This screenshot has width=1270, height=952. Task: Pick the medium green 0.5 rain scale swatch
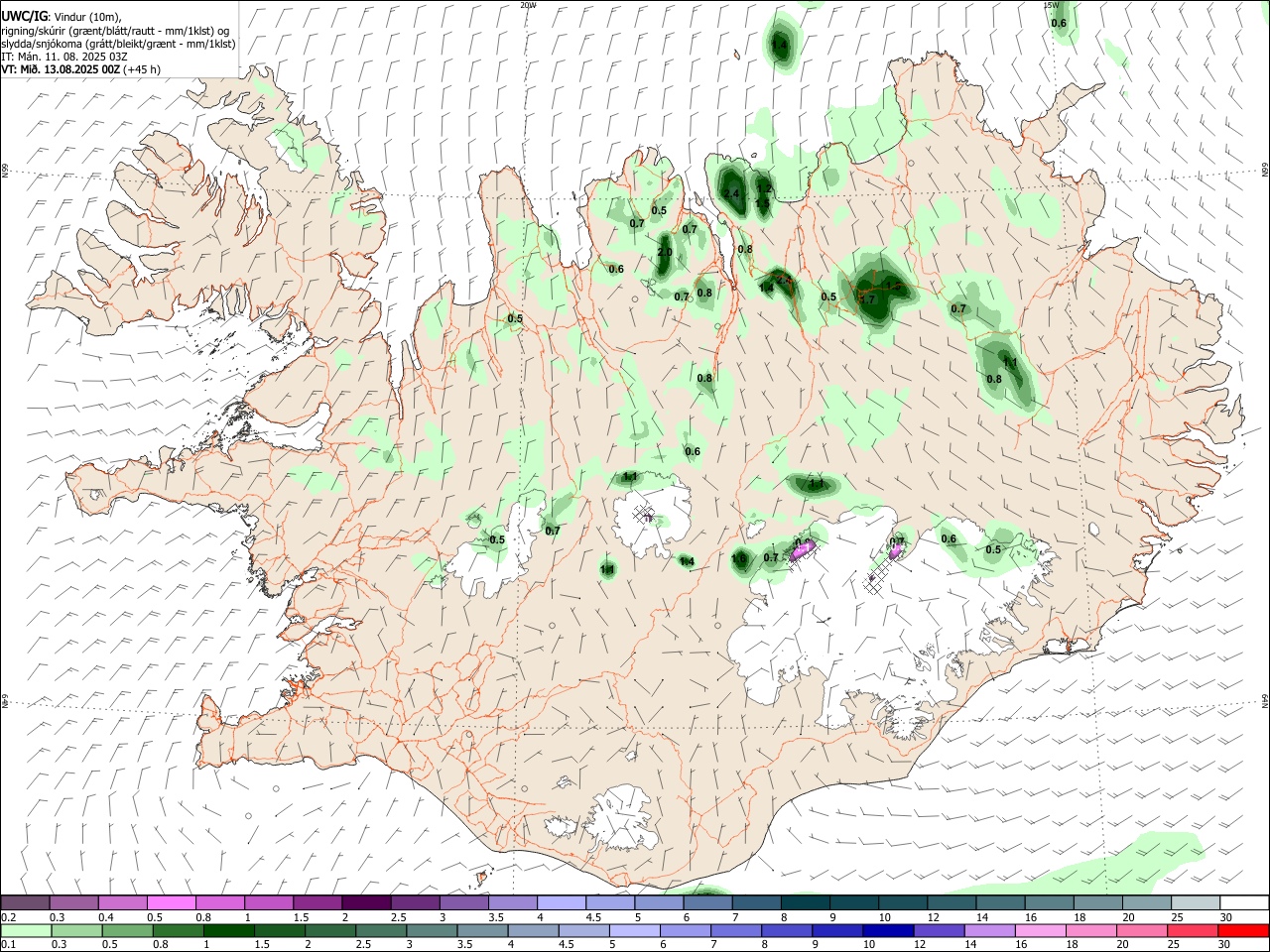point(127,930)
